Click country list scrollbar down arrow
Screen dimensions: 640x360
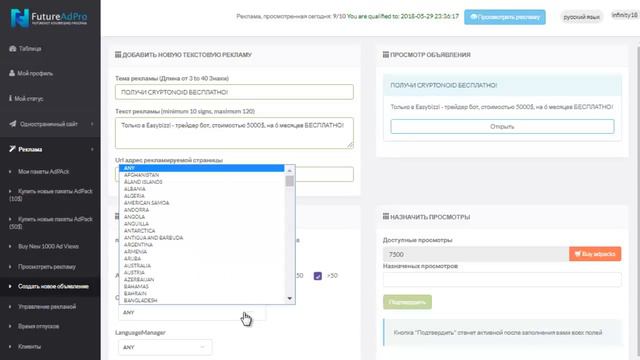click(289, 299)
